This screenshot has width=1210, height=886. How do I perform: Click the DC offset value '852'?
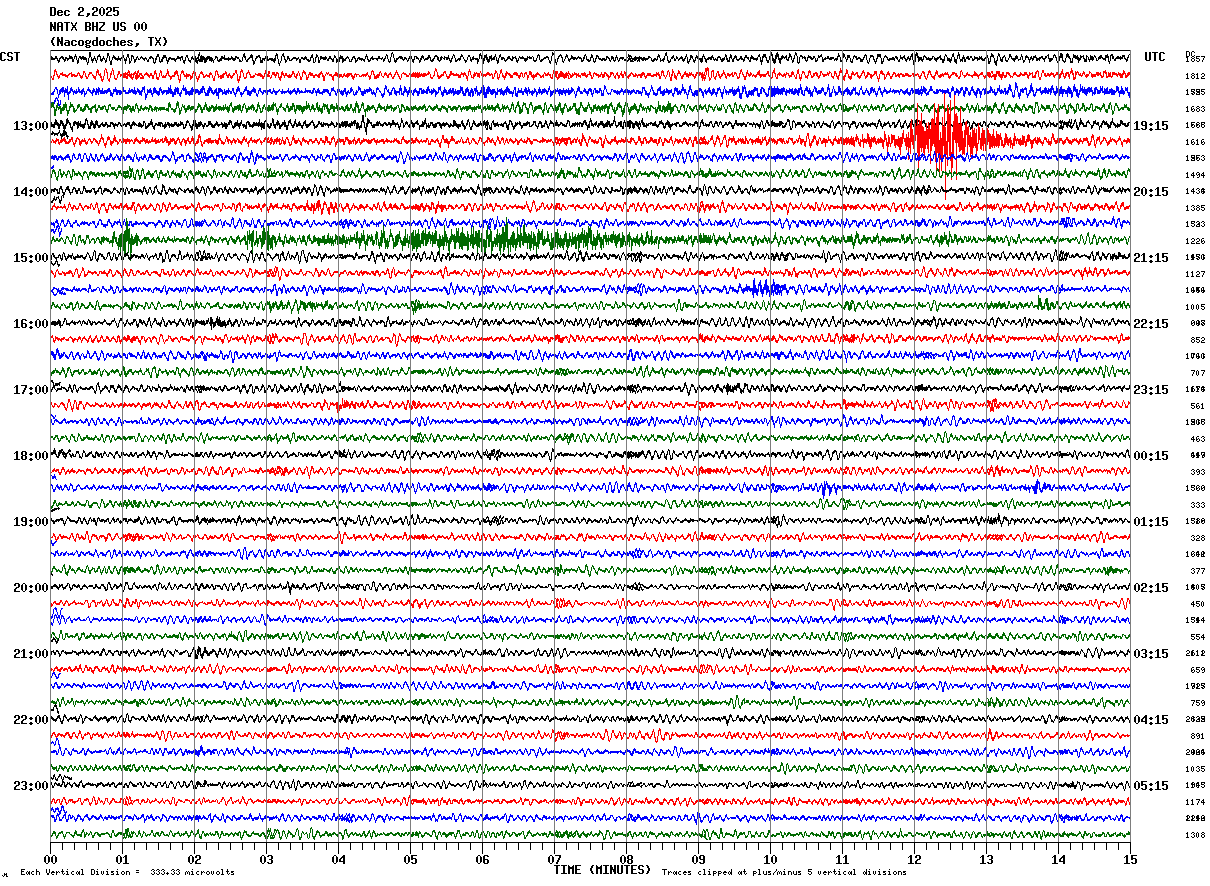tap(1197, 340)
